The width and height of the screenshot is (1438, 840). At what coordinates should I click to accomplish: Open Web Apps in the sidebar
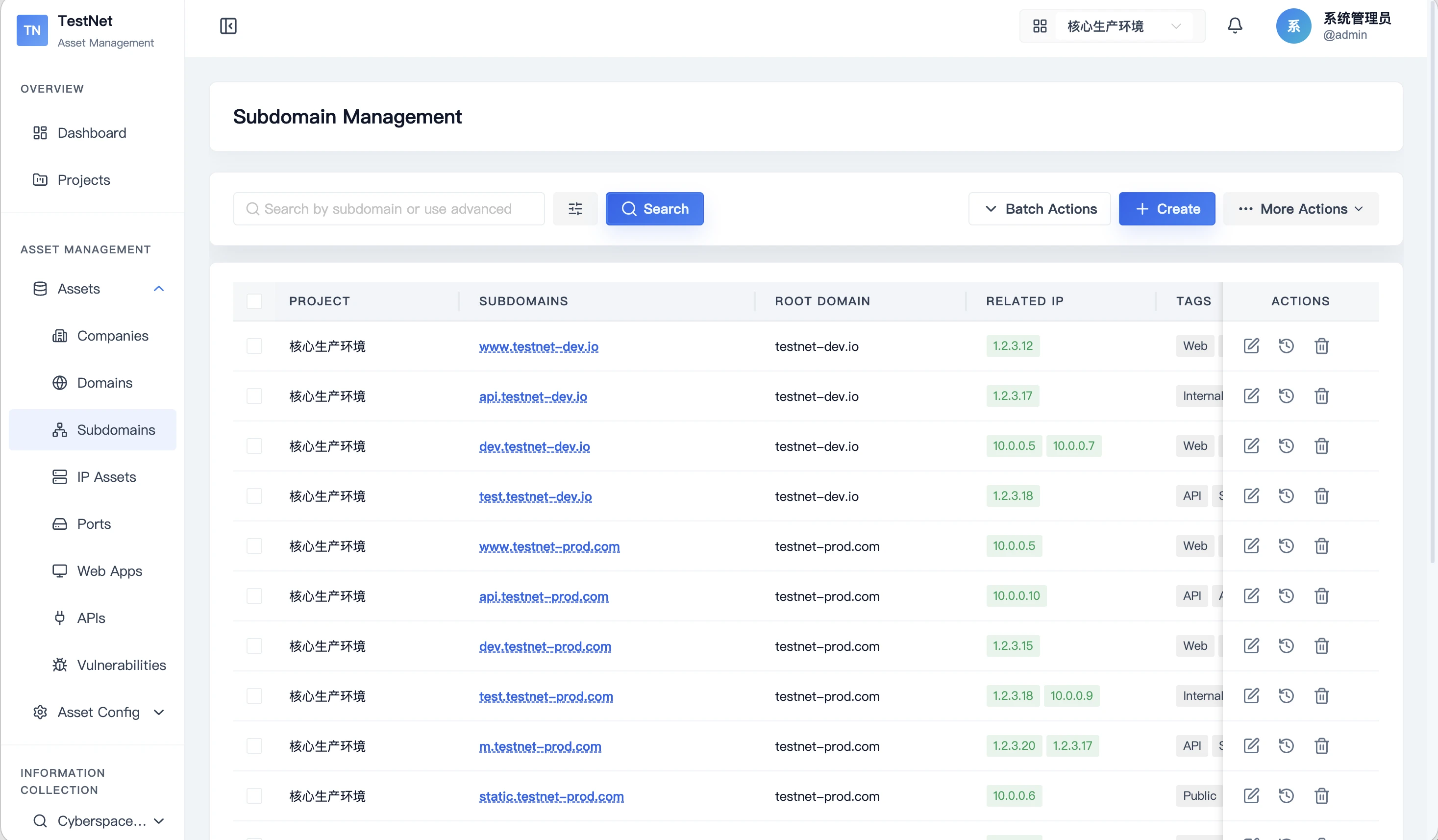tap(93, 571)
